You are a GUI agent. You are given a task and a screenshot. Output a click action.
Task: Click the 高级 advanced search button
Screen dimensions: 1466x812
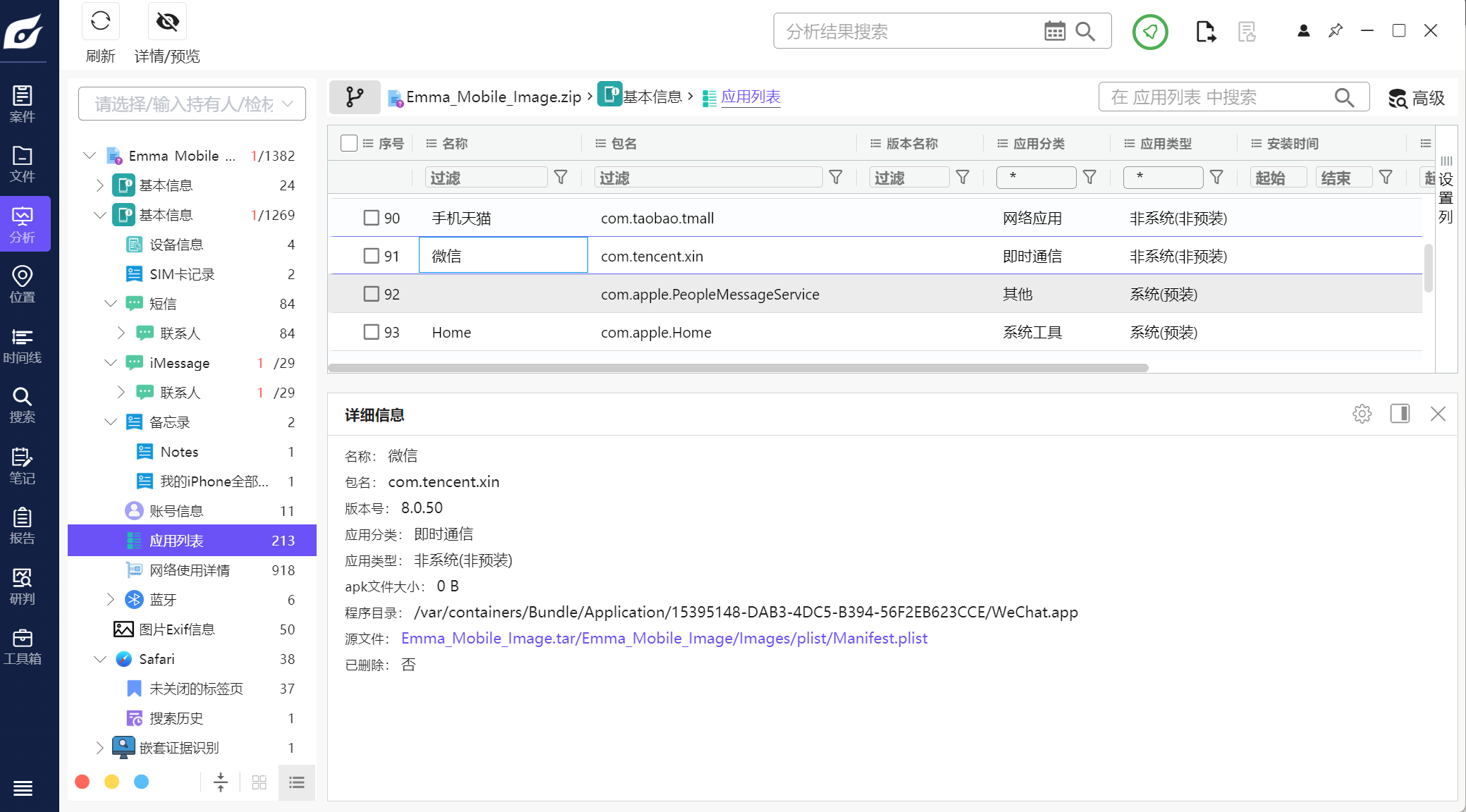(x=1416, y=98)
